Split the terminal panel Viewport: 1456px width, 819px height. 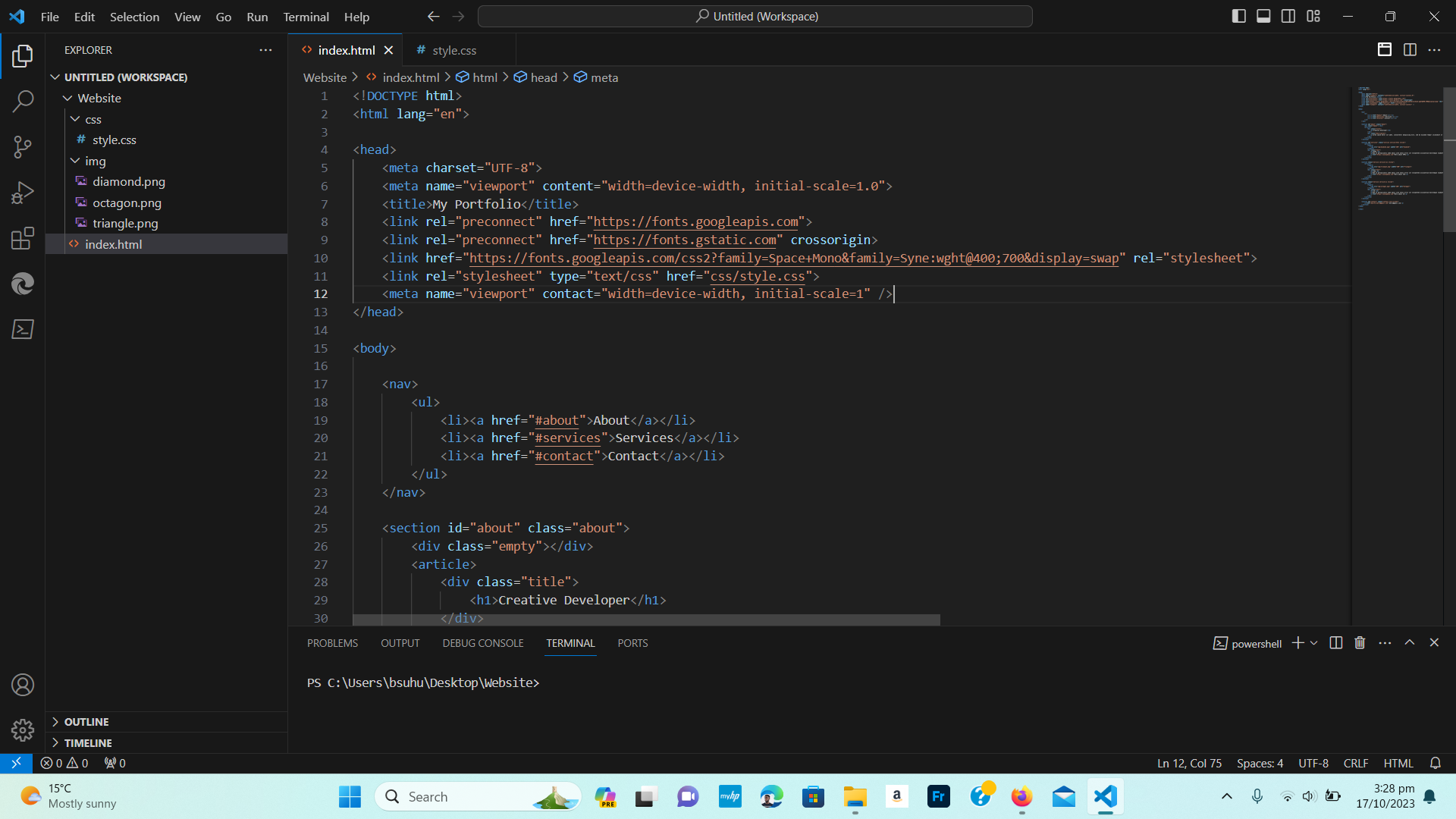coord(1336,643)
